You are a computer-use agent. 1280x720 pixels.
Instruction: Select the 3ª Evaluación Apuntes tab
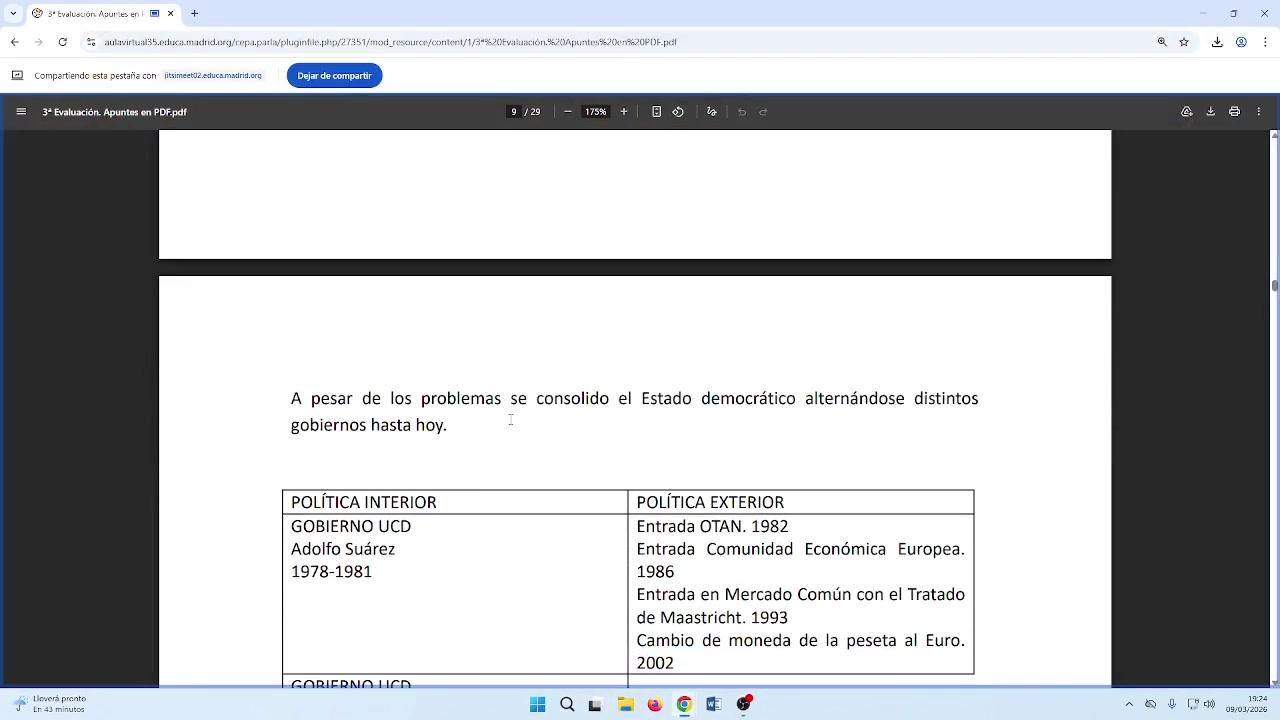click(x=103, y=14)
